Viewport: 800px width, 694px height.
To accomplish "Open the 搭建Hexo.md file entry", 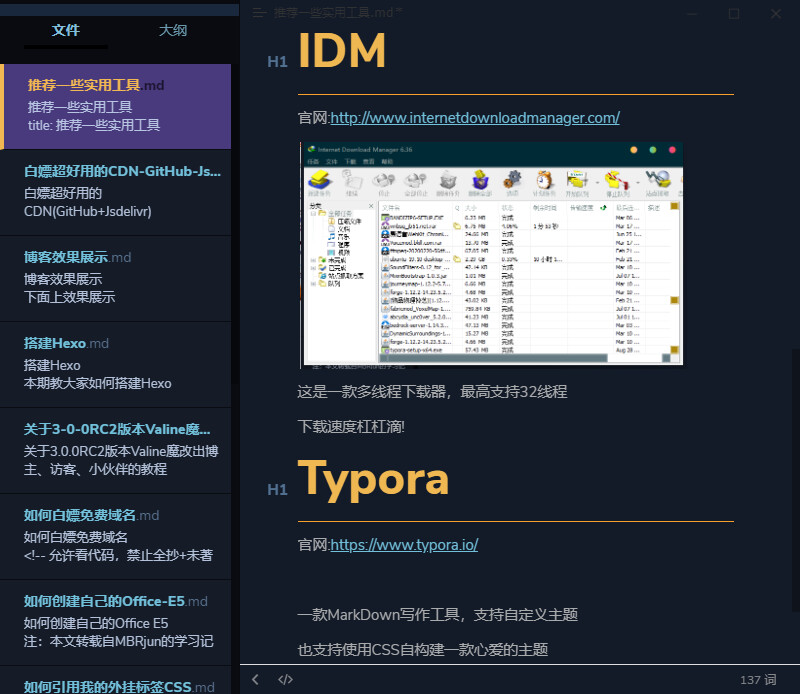I will coord(117,364).
